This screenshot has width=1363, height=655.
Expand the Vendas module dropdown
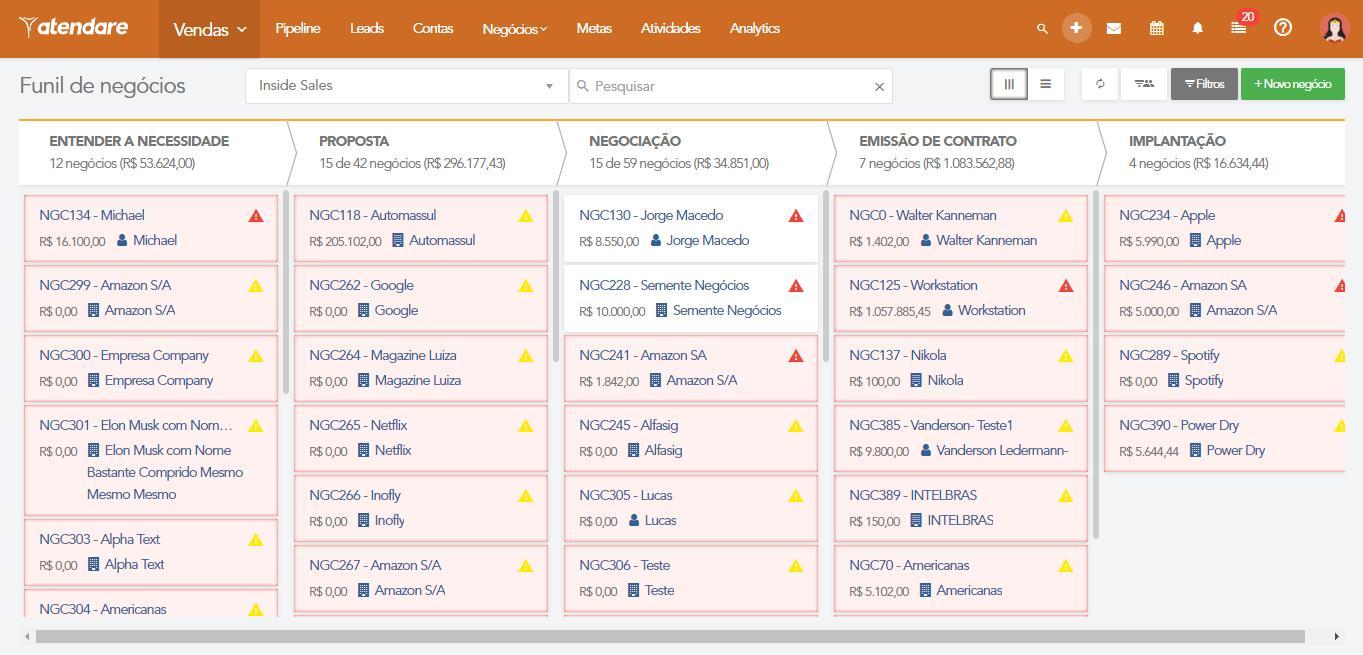coord(209,29)
